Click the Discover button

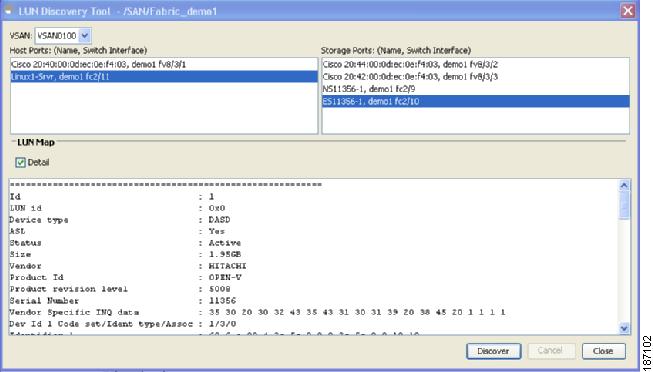pos(493,351)
